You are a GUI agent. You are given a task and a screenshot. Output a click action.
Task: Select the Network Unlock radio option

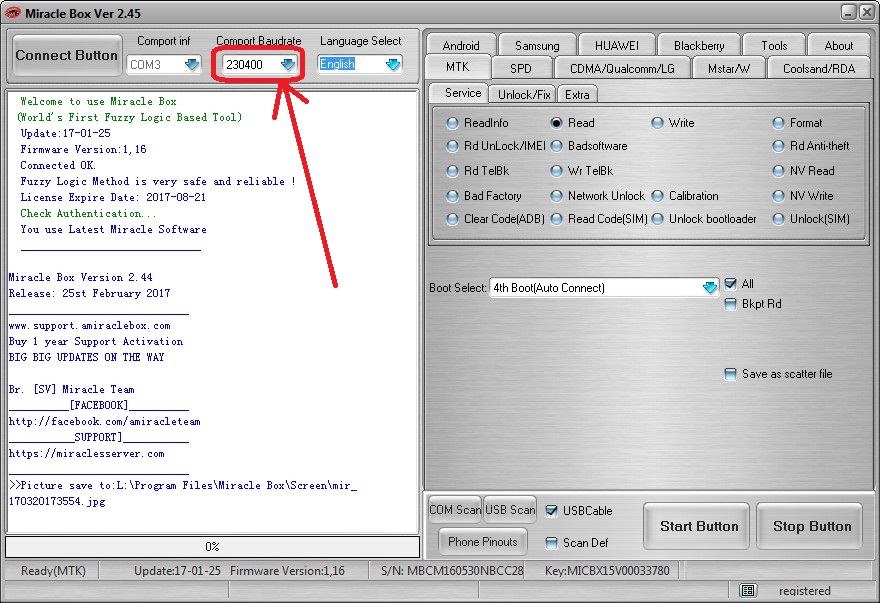(598, 196)
